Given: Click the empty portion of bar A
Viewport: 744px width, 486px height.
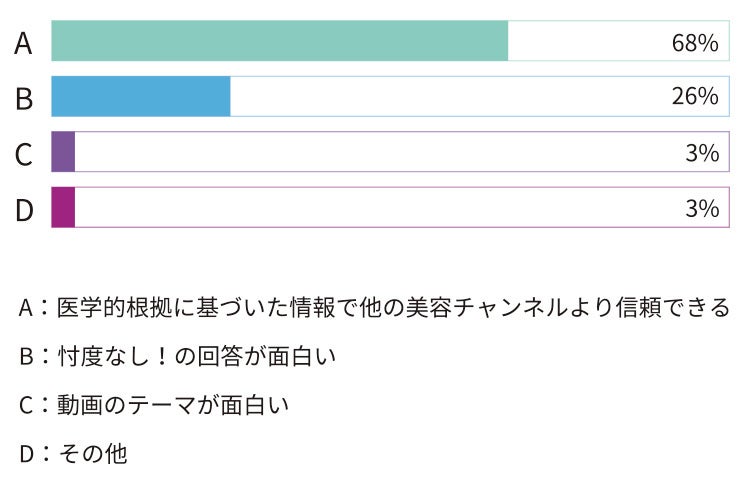Looking at the screenshot, I should (x=619, y=41).
